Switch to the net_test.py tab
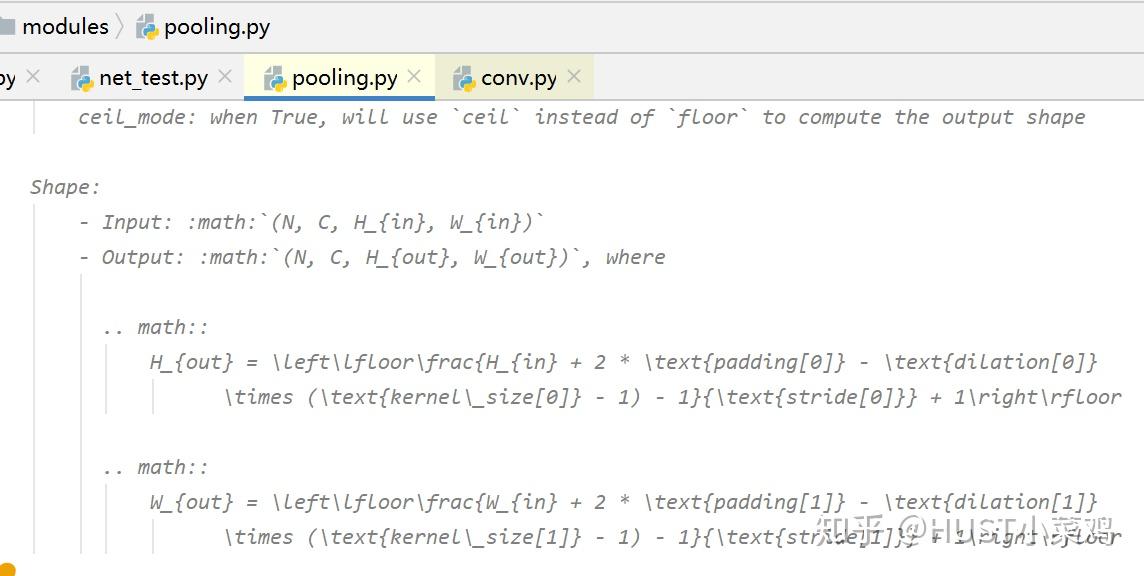This screenshot has height=576, width=1144. [153, 78]
